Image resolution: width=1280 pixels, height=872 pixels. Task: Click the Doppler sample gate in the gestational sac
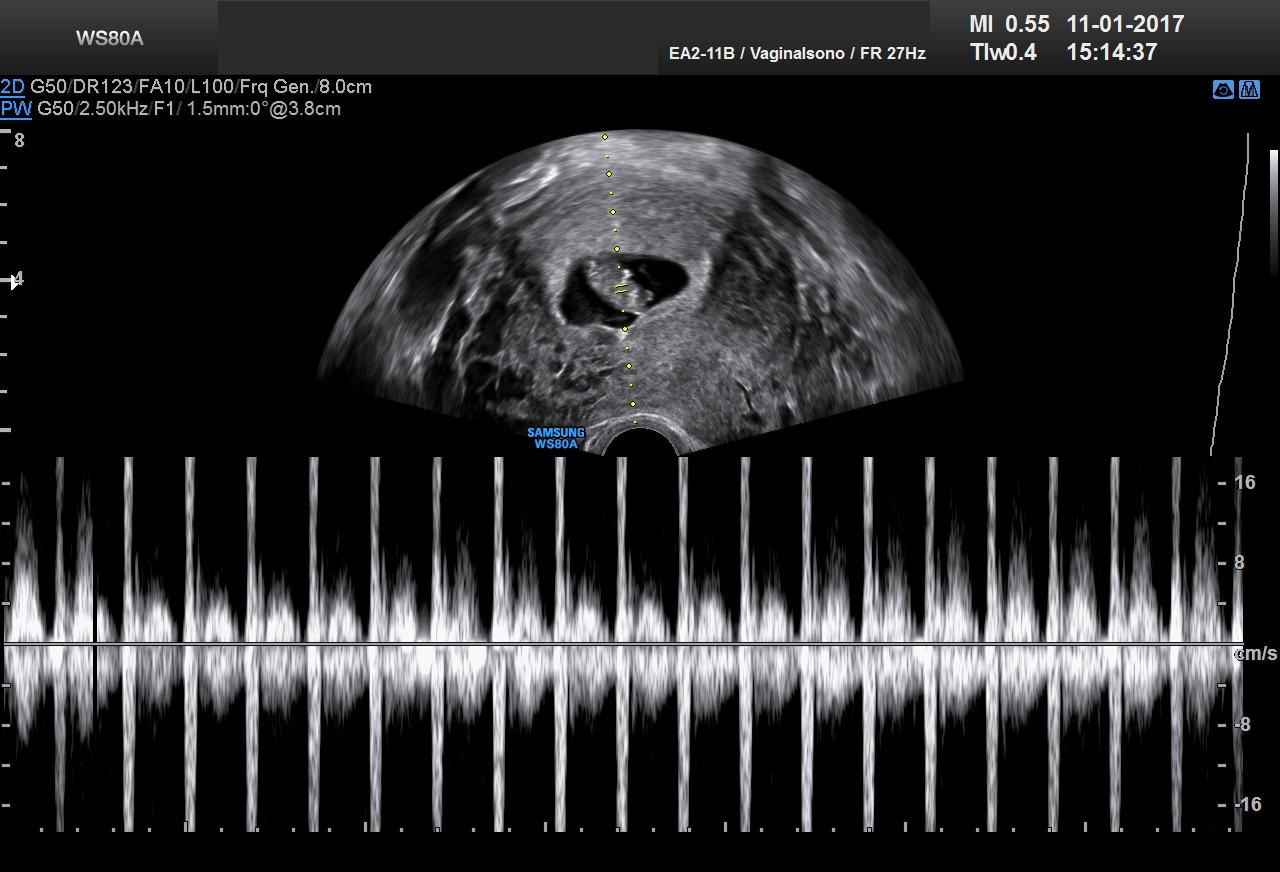[x=621, y=290]
